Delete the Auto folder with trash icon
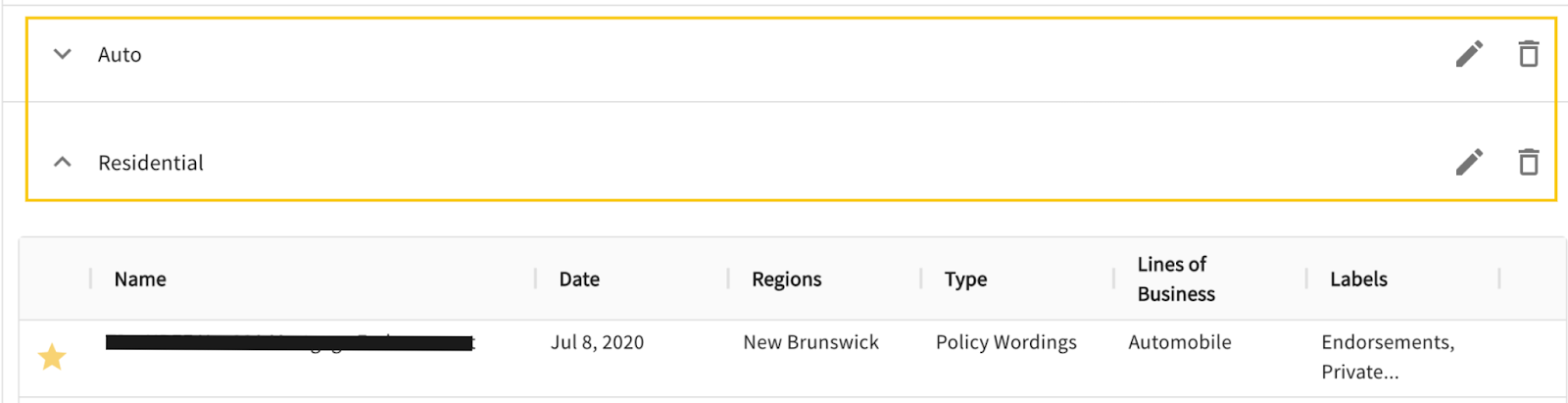The height and width of the screenshot is (403, 1568). click(1528, 54)
